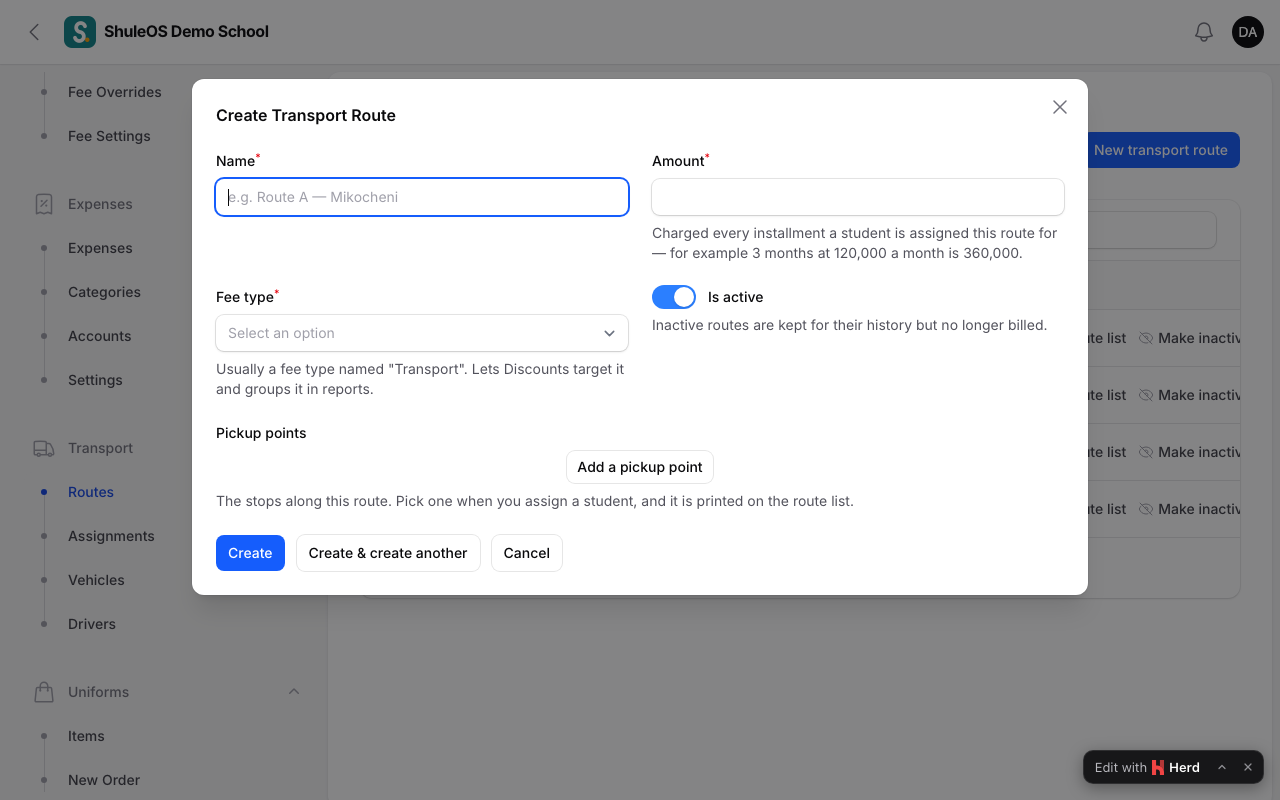Image resolution: width=1280 pixels, height=800 pixels.
Task: Open New Order in the sidebar
Action: tap(104, 780)
